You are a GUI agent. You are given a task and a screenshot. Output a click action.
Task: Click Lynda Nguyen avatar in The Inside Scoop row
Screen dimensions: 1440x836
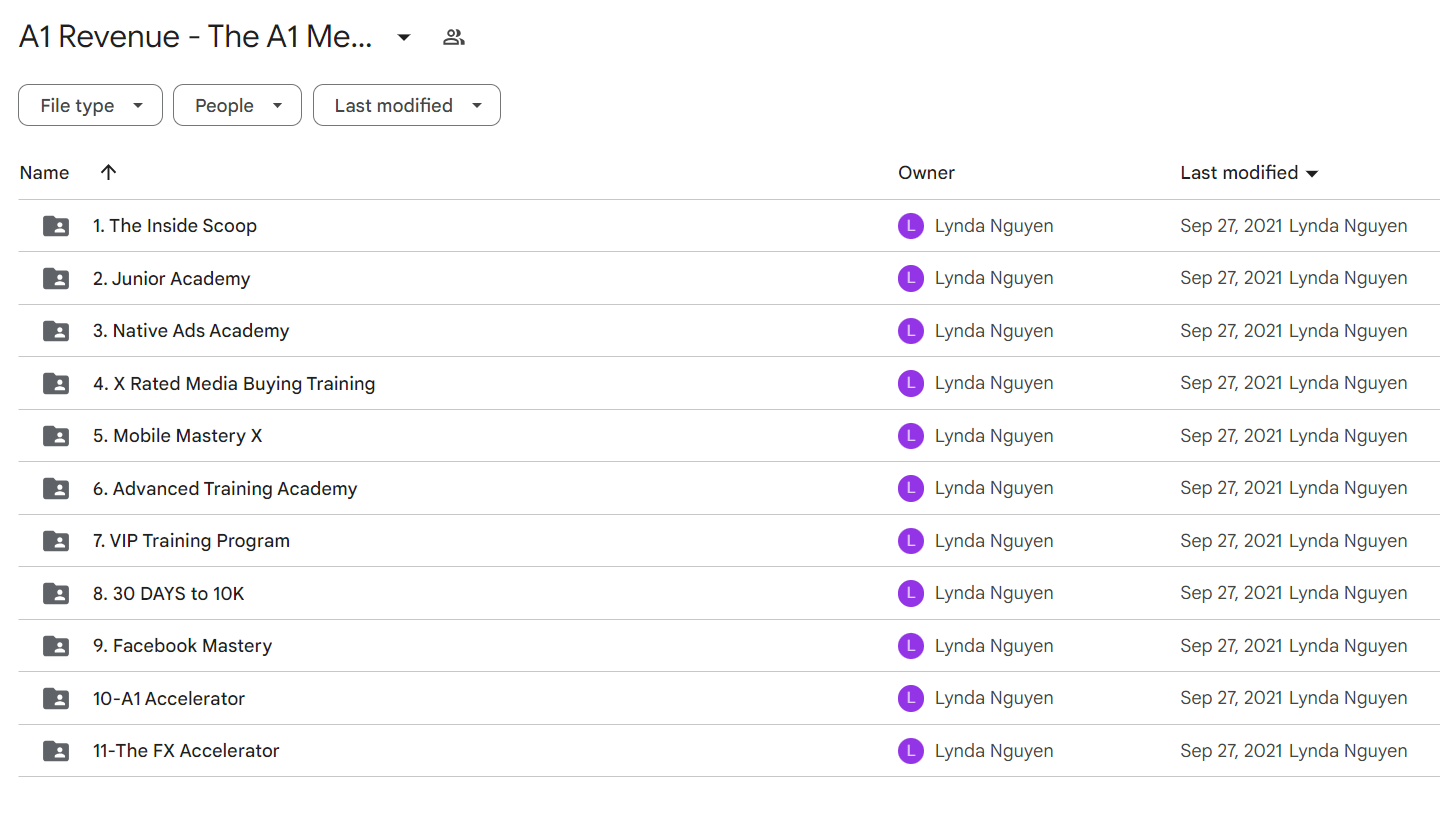click(x=910, y=226)
